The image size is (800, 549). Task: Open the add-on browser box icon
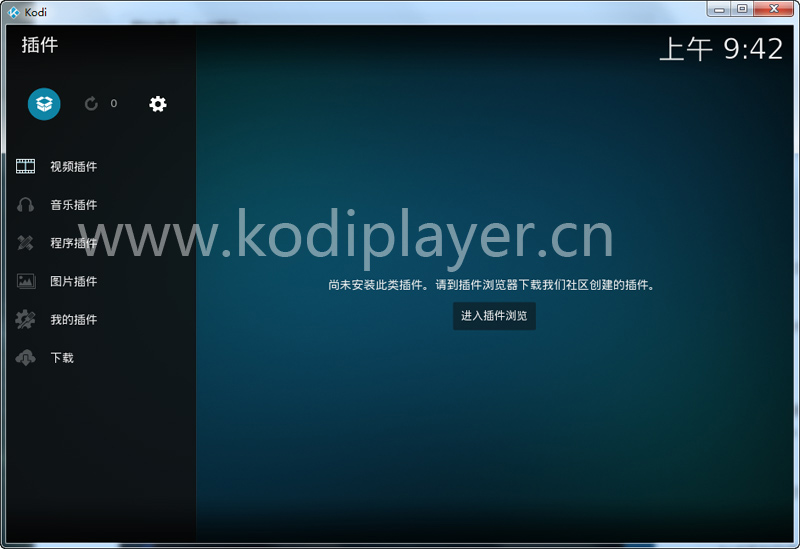click(x=44, y=104)
